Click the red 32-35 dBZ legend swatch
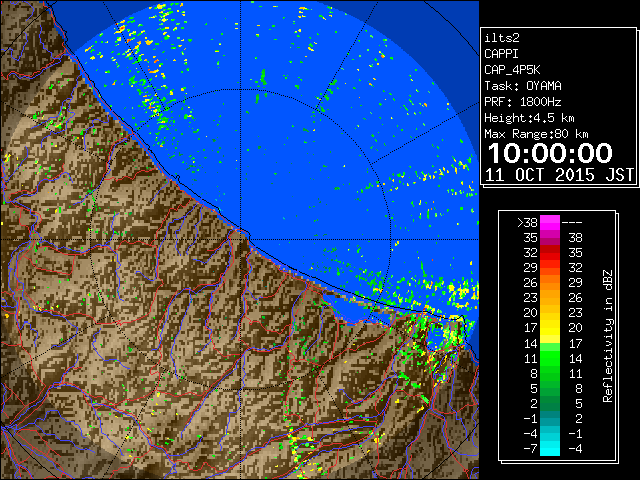Viewport: 640px width, 480px height. (550, 253)
